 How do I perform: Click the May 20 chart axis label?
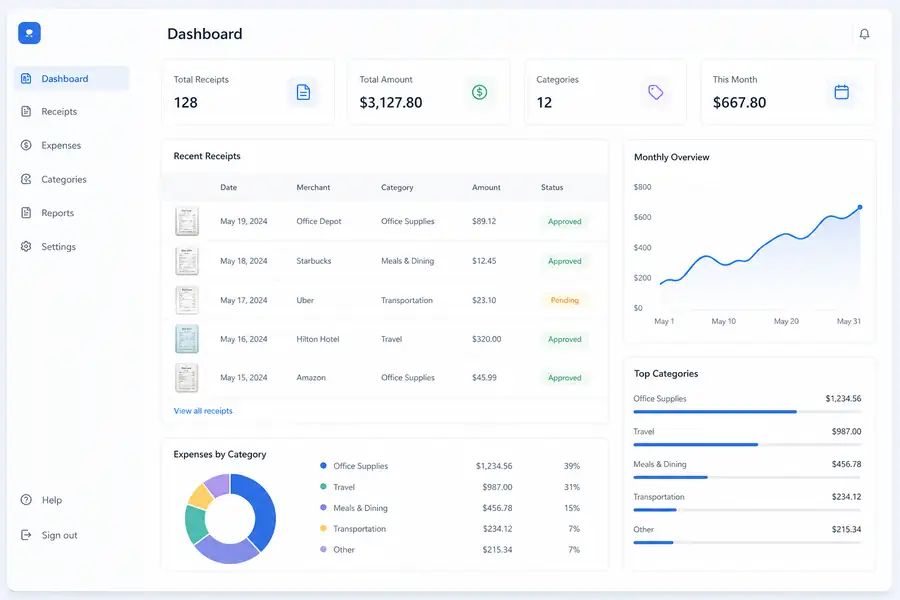pos(786,322)
